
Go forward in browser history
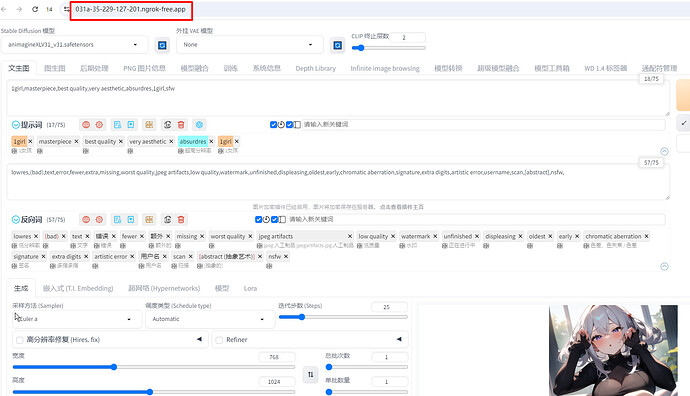click(x=19, y=9)
